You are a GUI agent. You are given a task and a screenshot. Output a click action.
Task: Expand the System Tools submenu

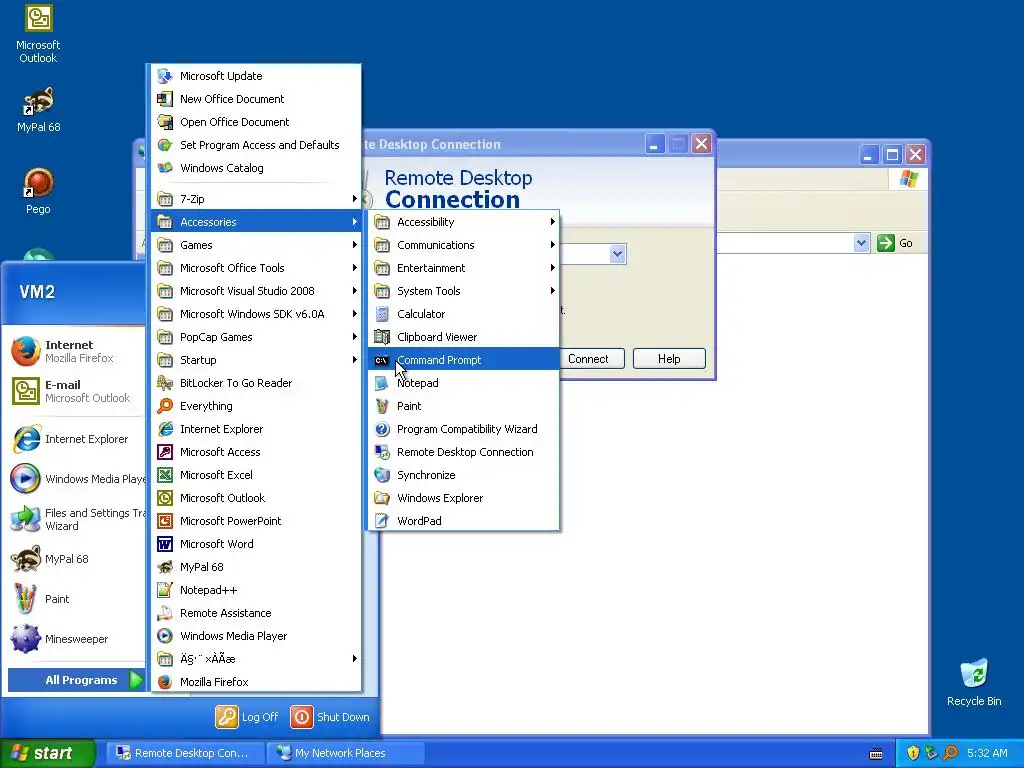[x=464, y=291]
